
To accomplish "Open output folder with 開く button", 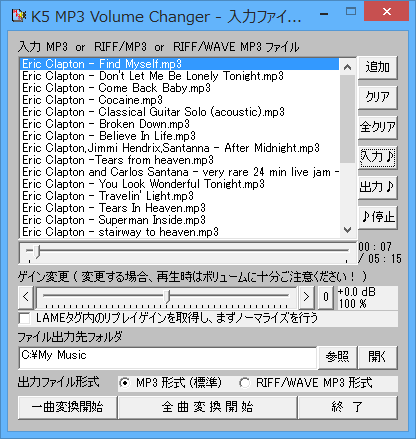I will tap(377, 357).
